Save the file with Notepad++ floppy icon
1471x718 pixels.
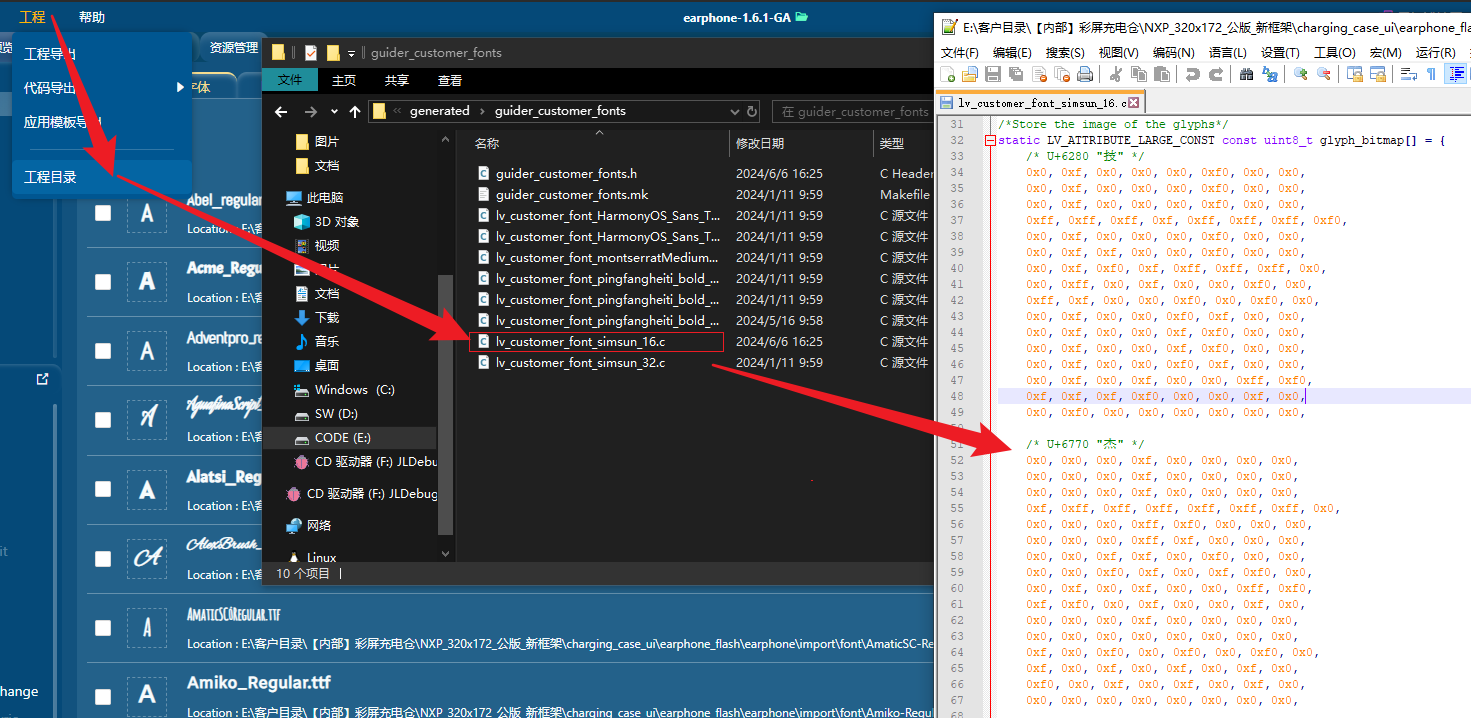pyautogui.click(x=992, y=74)
